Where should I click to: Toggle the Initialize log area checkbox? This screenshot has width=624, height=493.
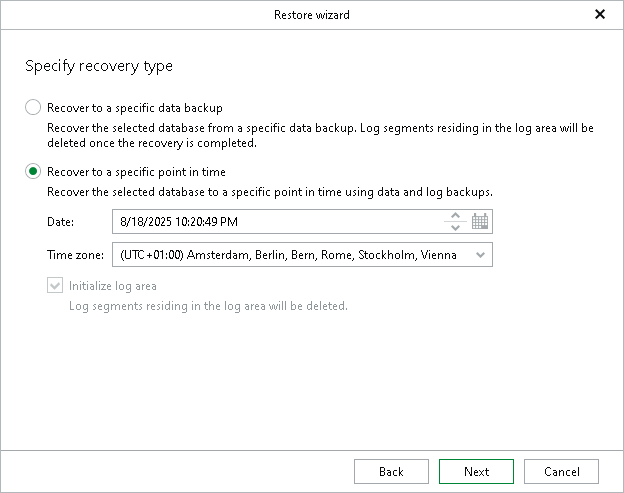[x=55, y=286]
